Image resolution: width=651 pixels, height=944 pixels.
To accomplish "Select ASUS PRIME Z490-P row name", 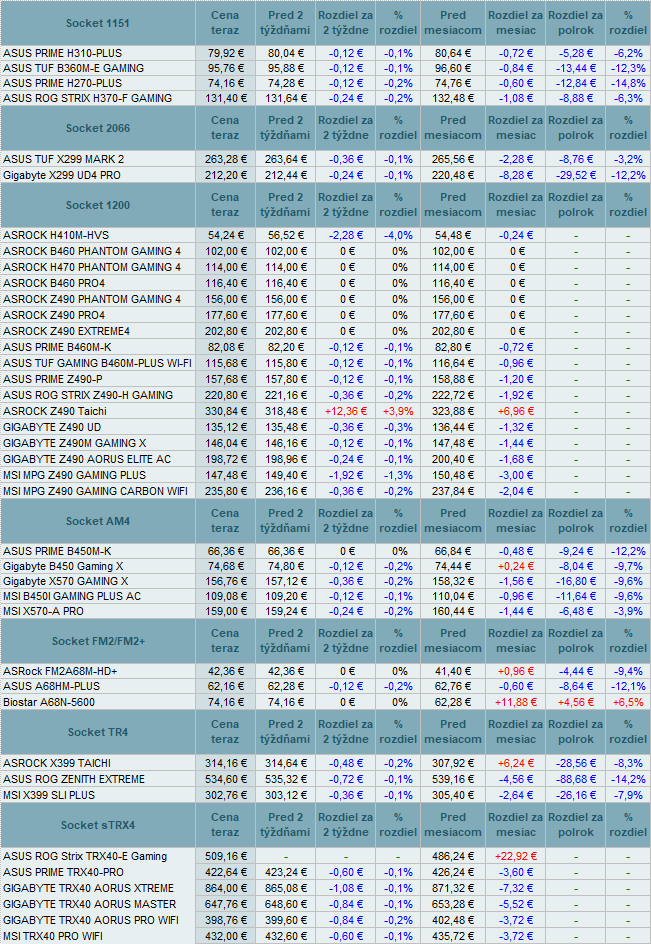I will [x=52, y=379].
